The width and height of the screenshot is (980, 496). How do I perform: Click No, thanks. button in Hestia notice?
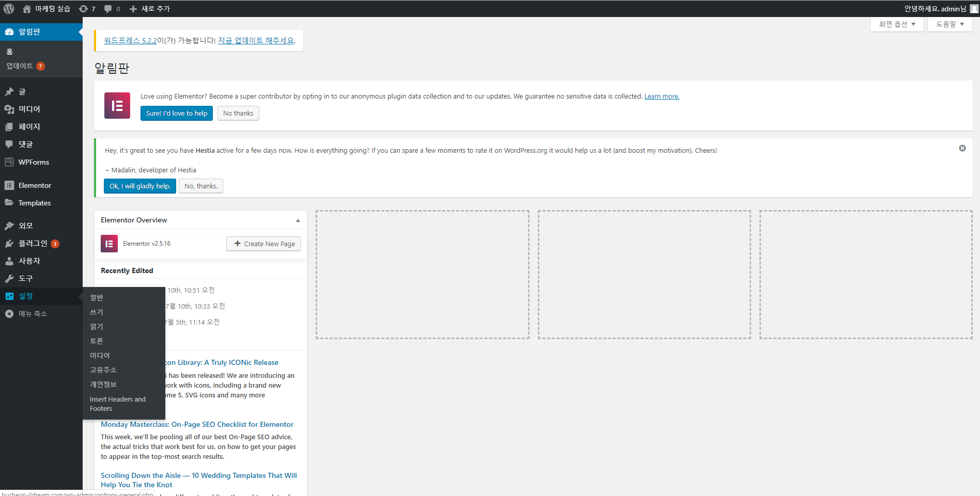coord(201,186)
